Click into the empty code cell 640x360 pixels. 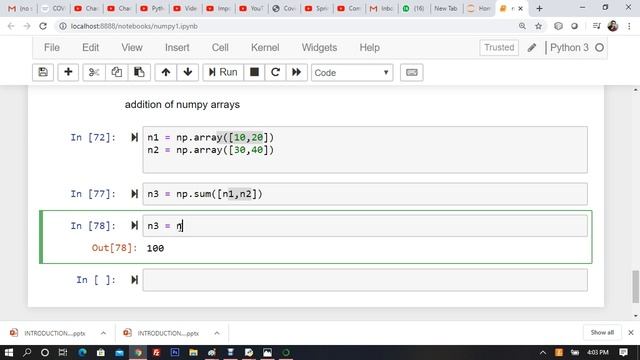[365, 280]
